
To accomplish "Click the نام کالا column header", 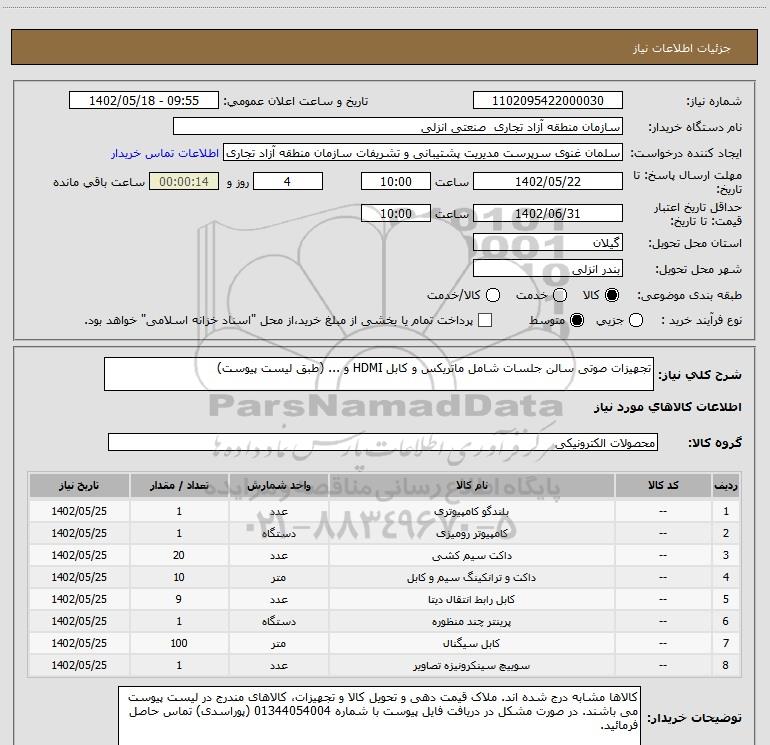I will [x=471, y=486].
